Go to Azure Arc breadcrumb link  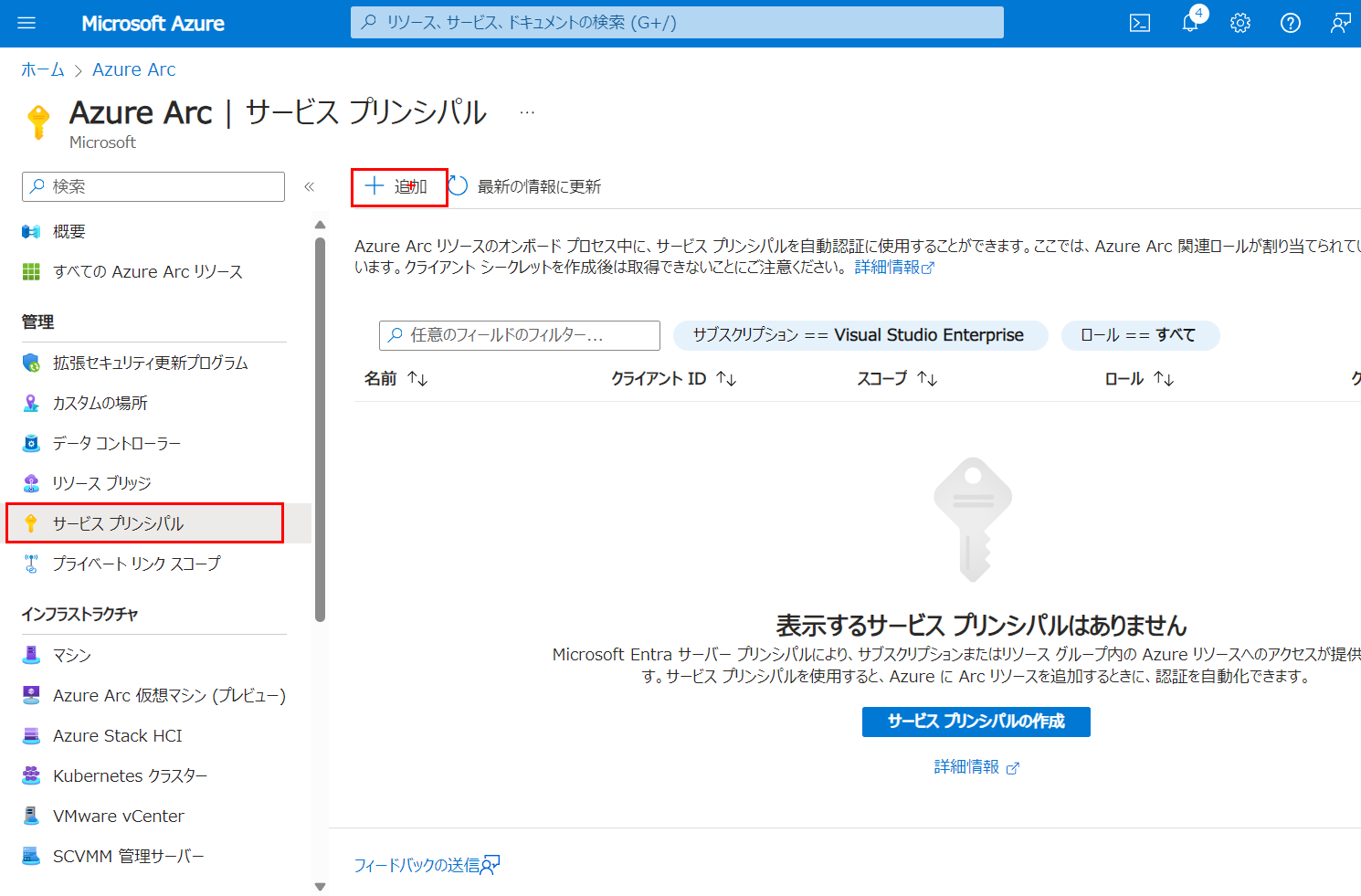point(134,69)
